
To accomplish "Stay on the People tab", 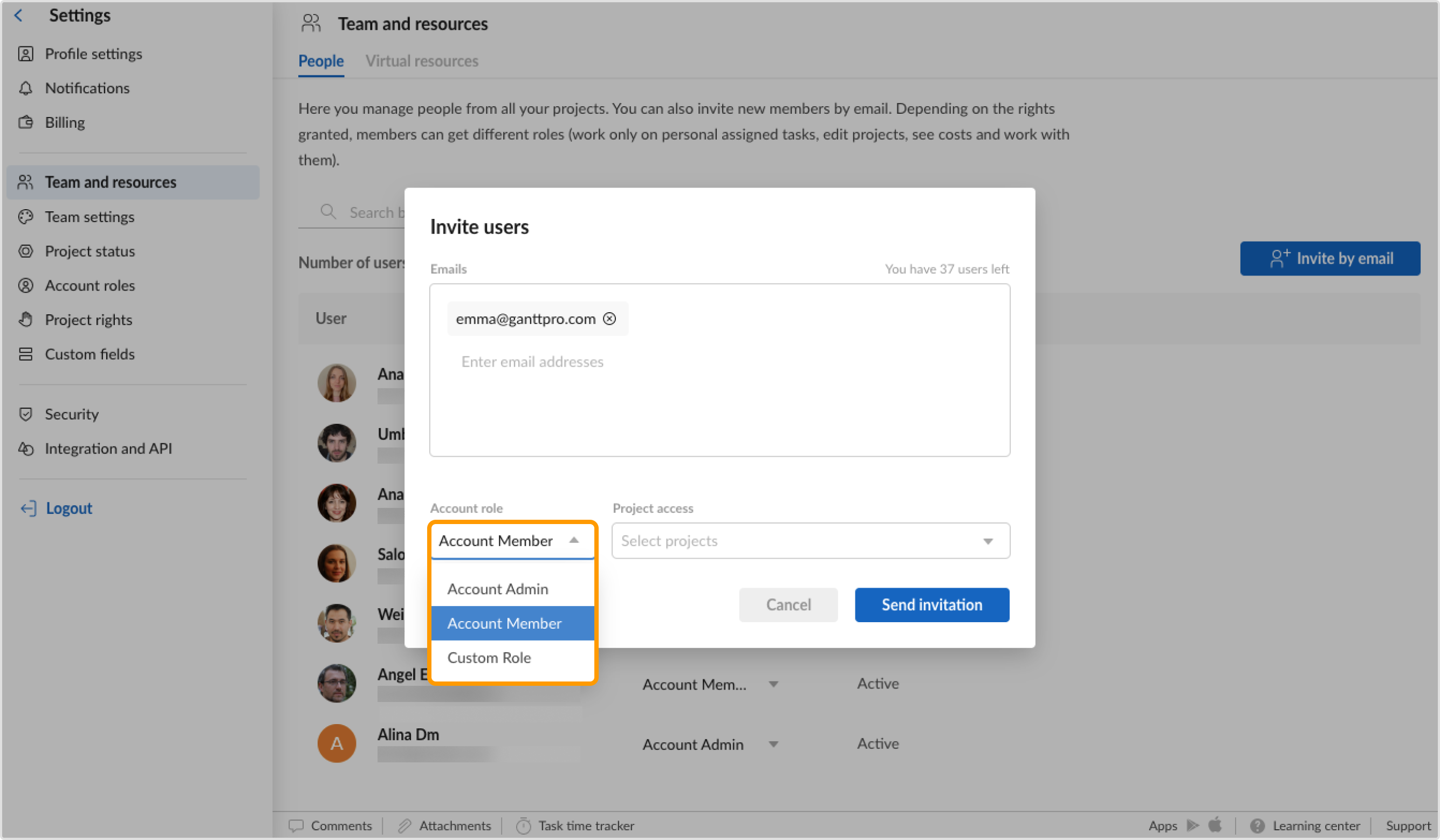I will point(320,60).
